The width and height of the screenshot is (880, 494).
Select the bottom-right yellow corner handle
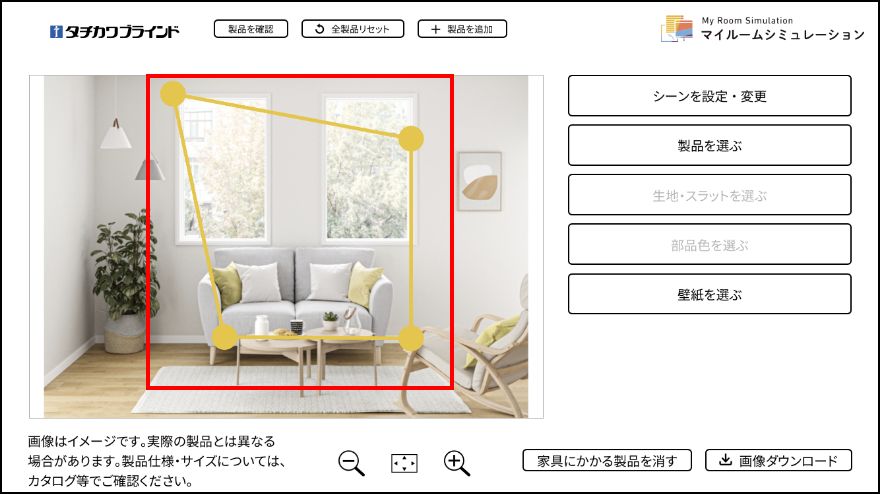coord(411,339)
